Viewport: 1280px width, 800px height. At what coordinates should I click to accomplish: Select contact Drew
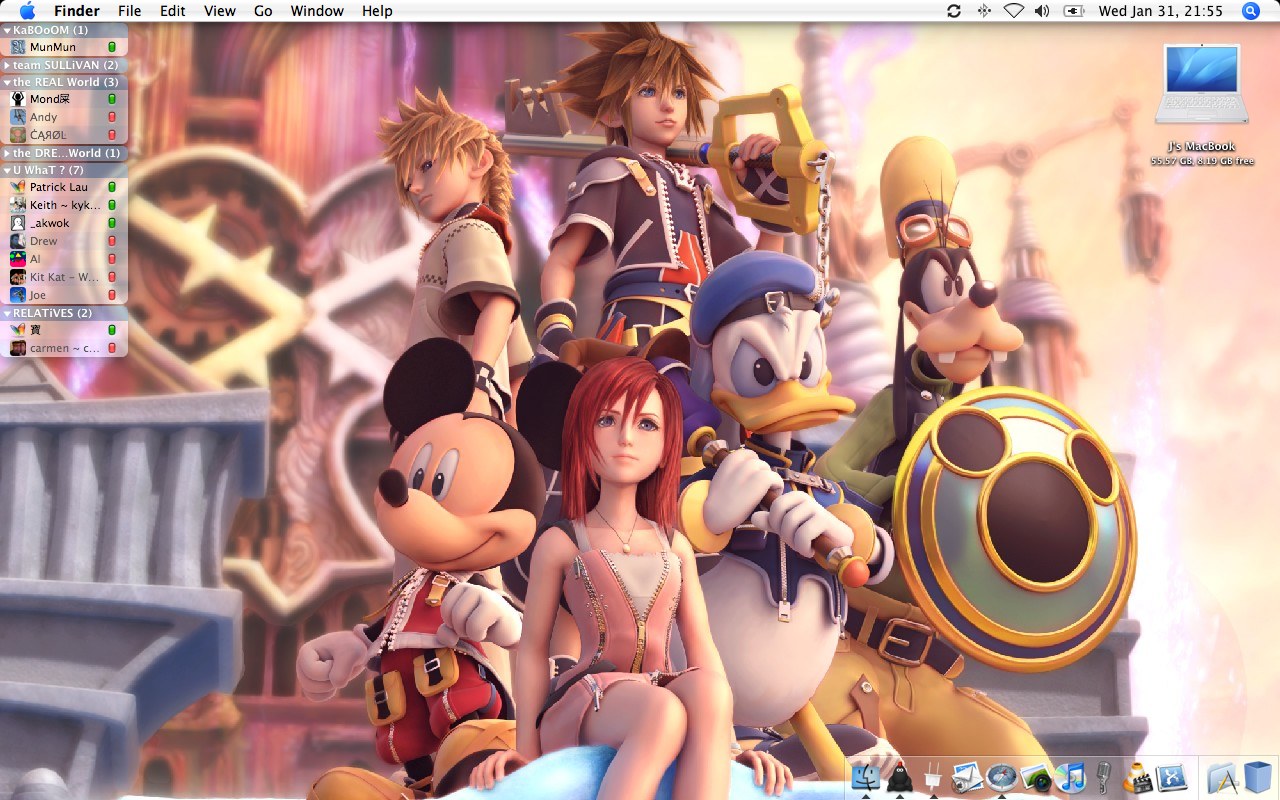click(64, 241)
